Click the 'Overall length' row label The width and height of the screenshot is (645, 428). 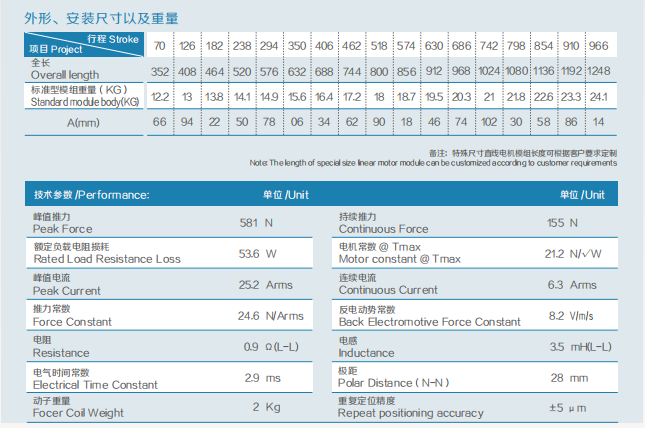click(x=65, y=75)
